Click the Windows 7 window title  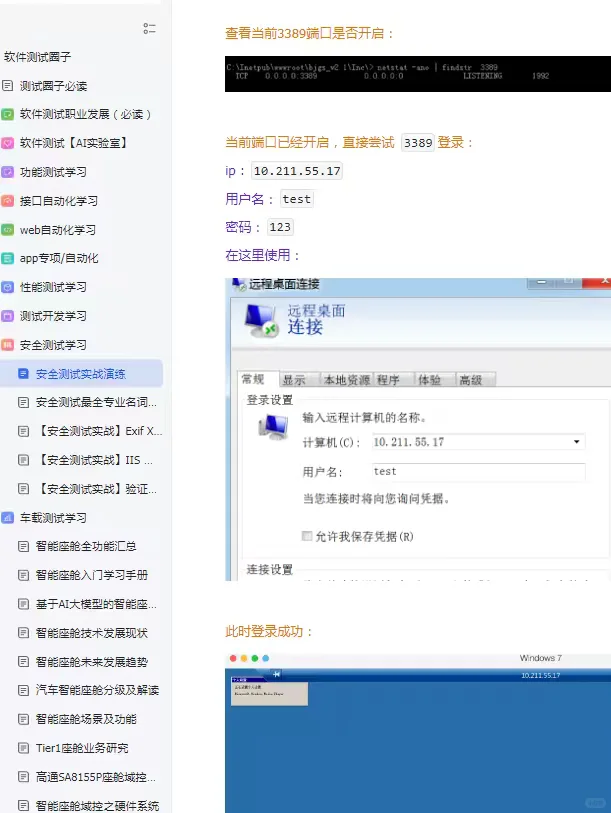click(x=540, y=658)
